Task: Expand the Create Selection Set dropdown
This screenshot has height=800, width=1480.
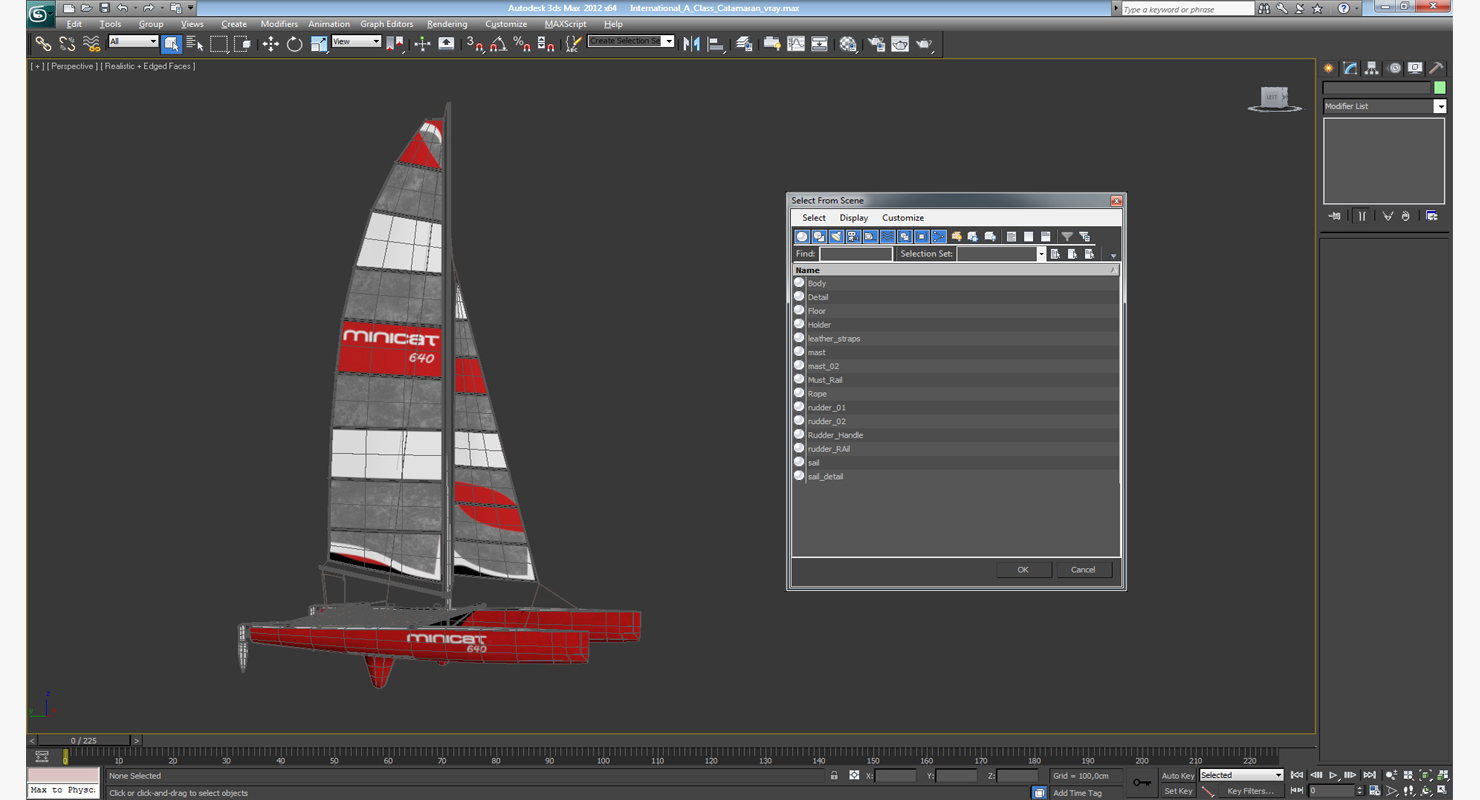Action: tap(669, 42)
